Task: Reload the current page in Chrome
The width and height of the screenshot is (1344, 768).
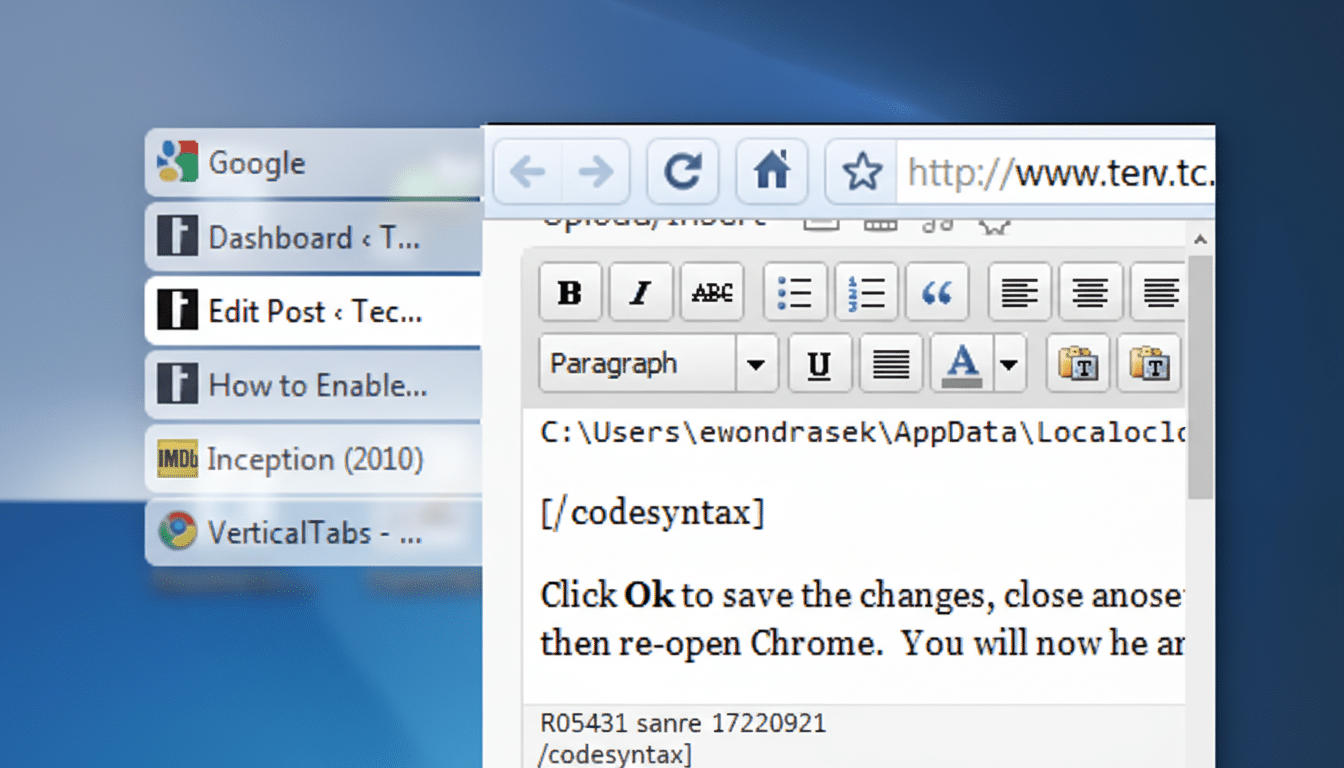Action: (683, 170)
